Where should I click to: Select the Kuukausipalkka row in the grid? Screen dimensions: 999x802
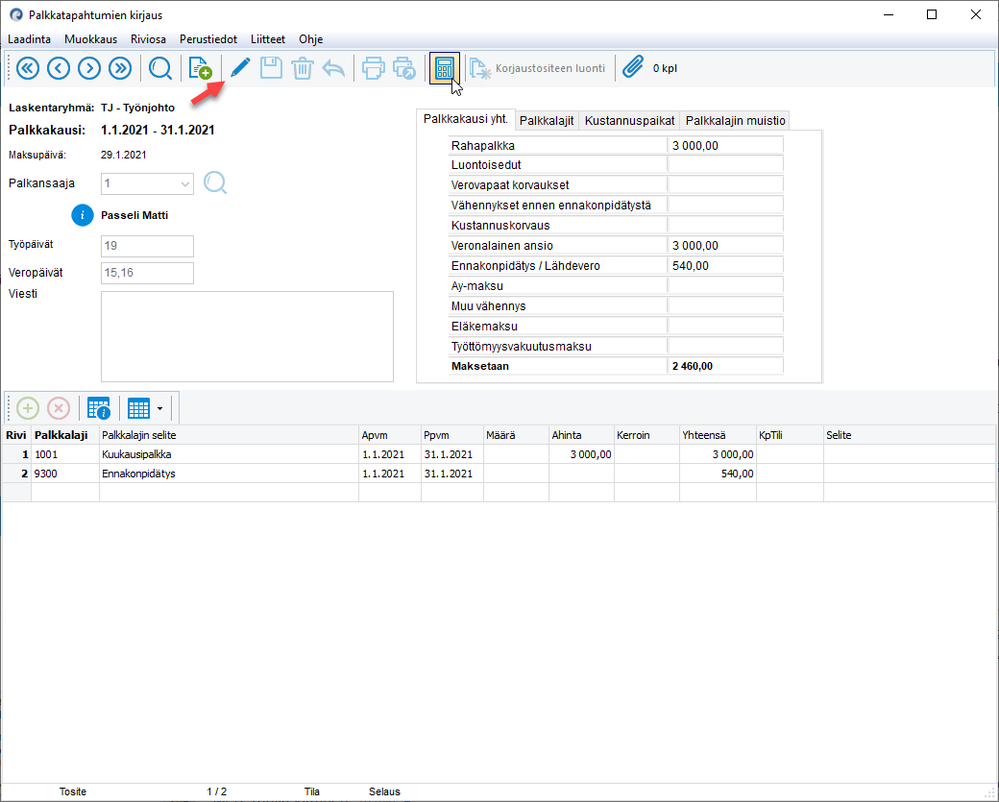coord(138,454)
